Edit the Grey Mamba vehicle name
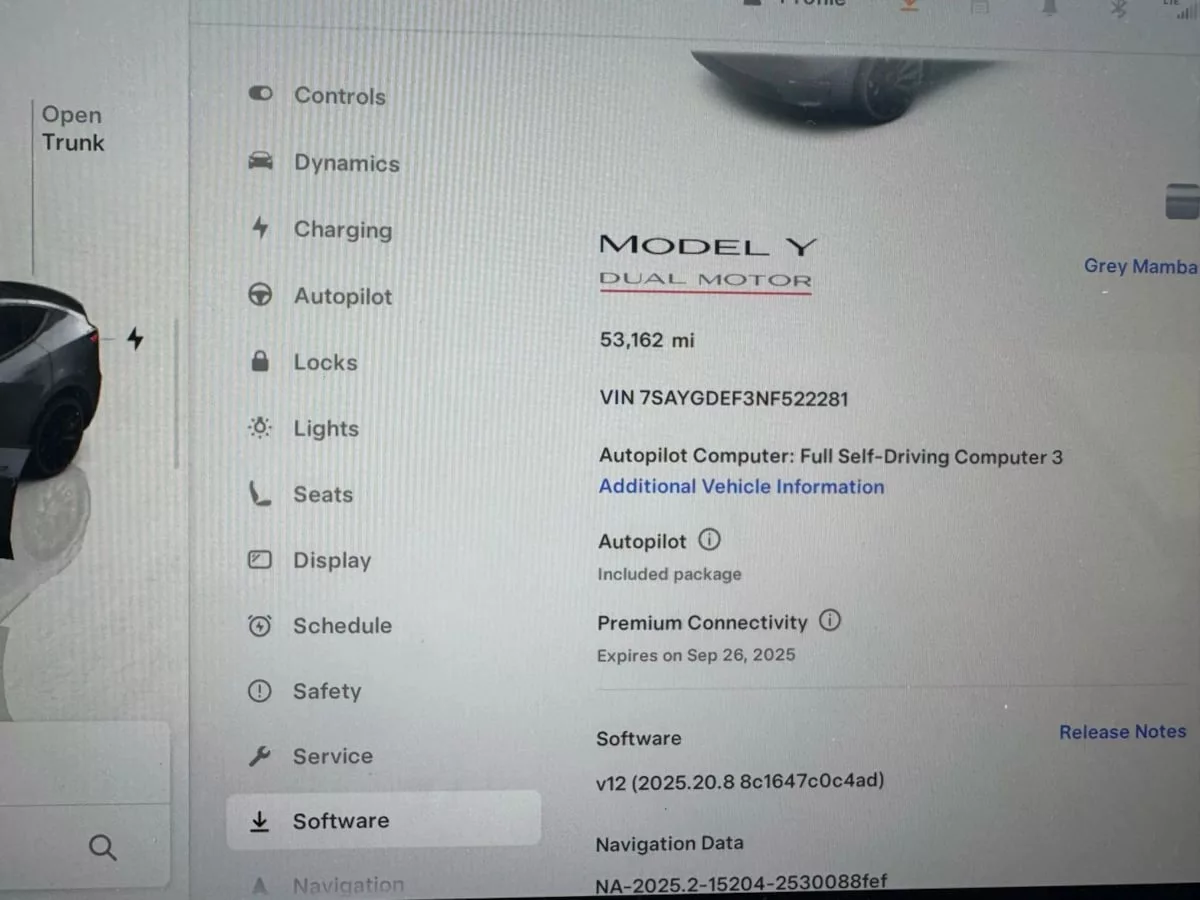 tap(1141, 266)
